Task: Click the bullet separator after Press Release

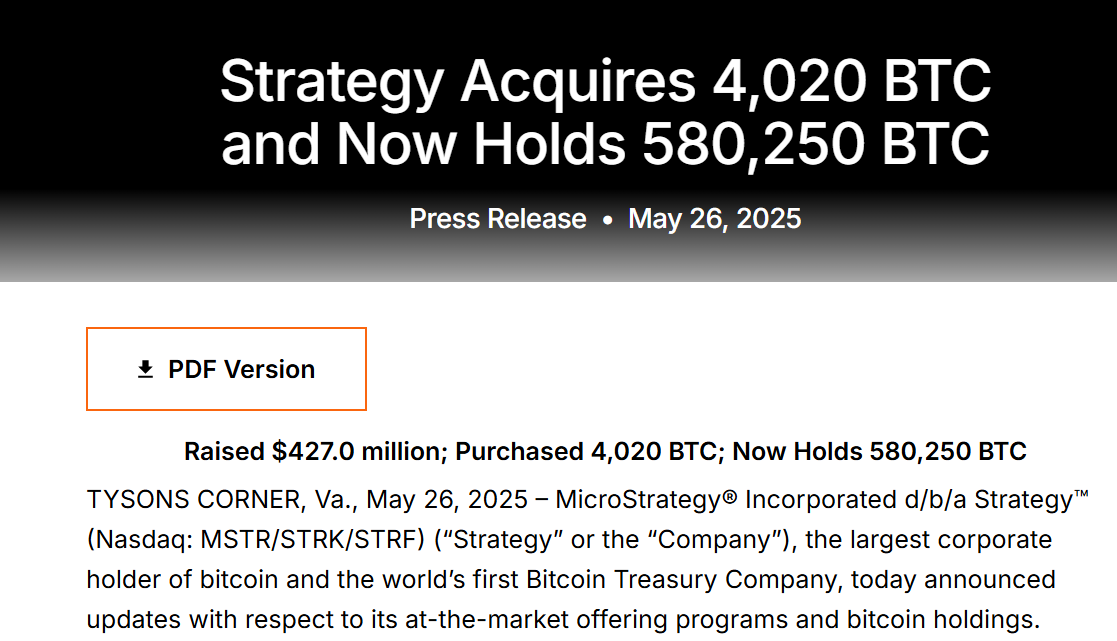Action: (x=608, y=220)
